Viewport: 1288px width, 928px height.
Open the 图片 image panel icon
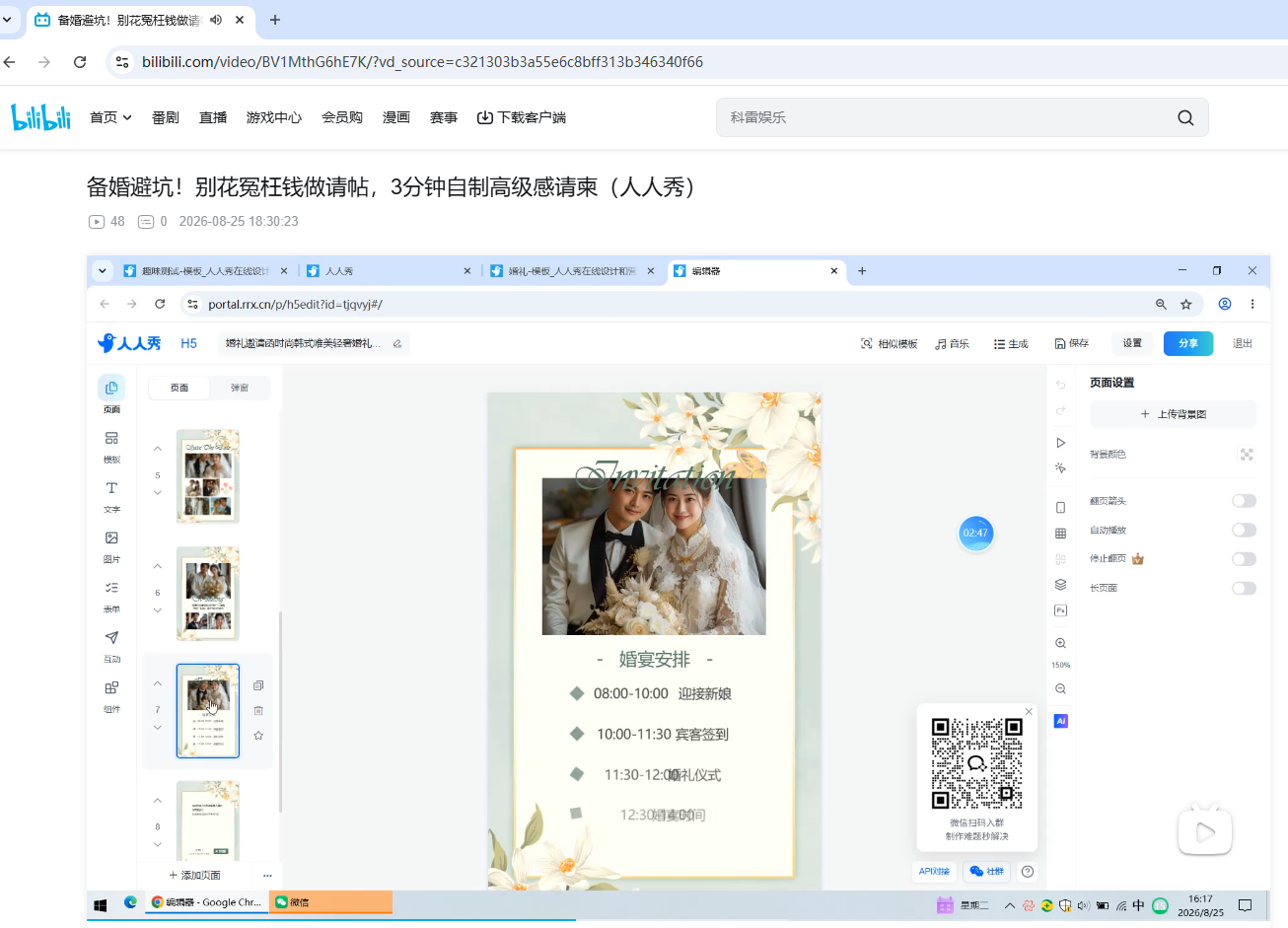[111, 546]
